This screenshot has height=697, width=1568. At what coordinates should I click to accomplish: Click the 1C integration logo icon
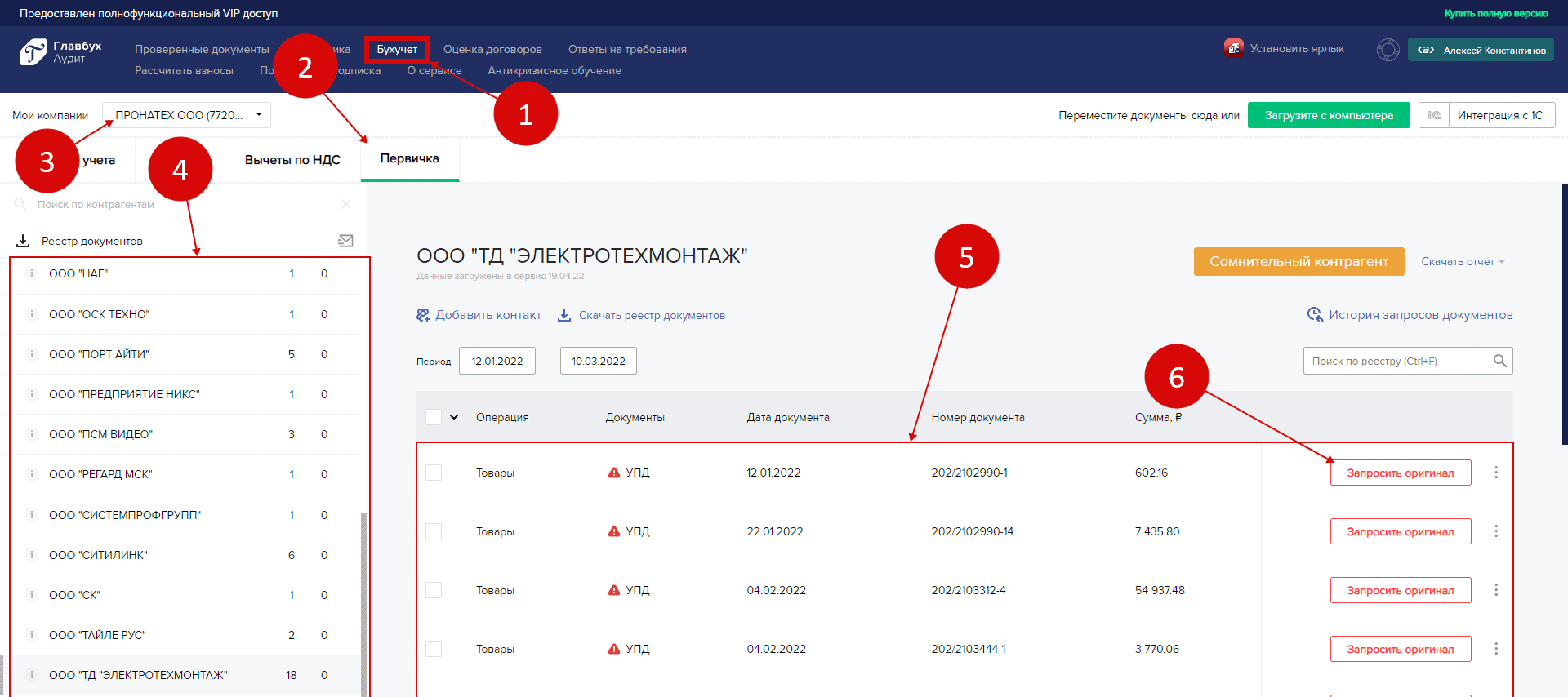coord(1434,115)
